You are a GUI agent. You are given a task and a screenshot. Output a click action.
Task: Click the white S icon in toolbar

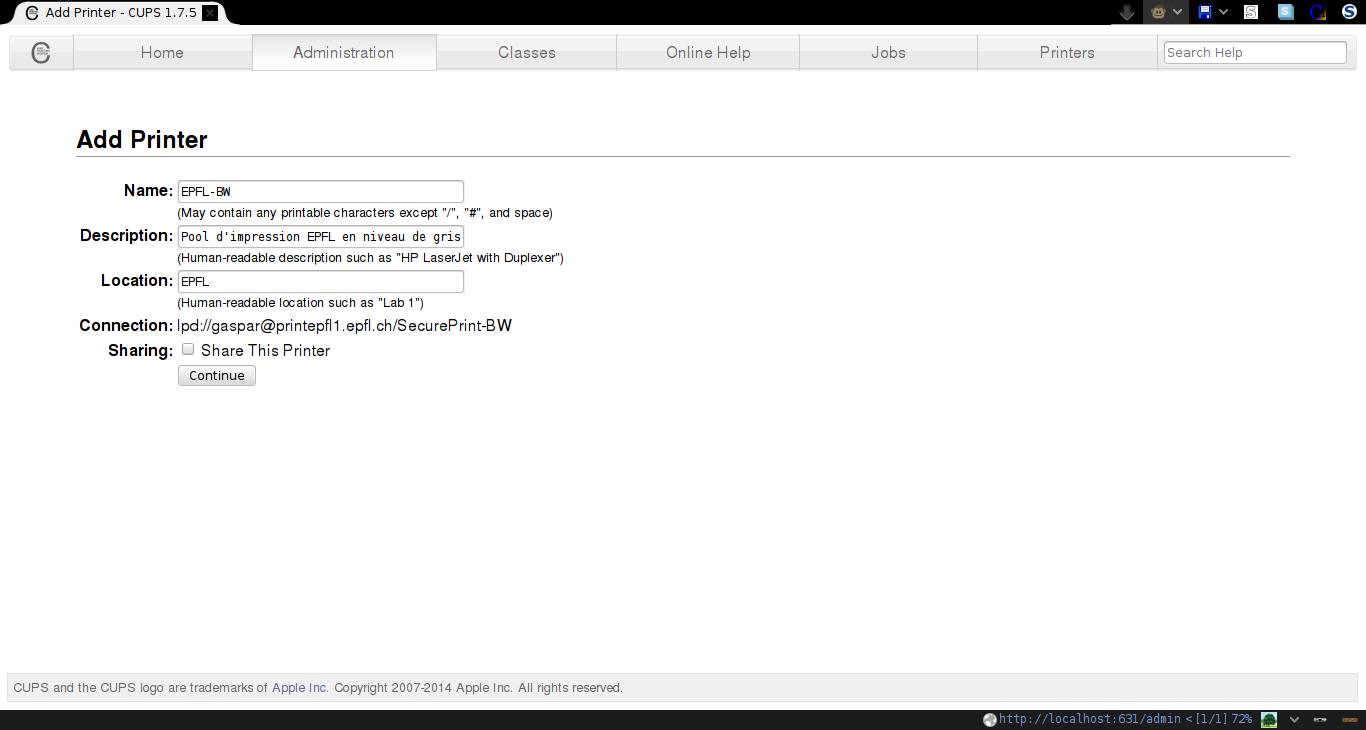click(1251, 12)
